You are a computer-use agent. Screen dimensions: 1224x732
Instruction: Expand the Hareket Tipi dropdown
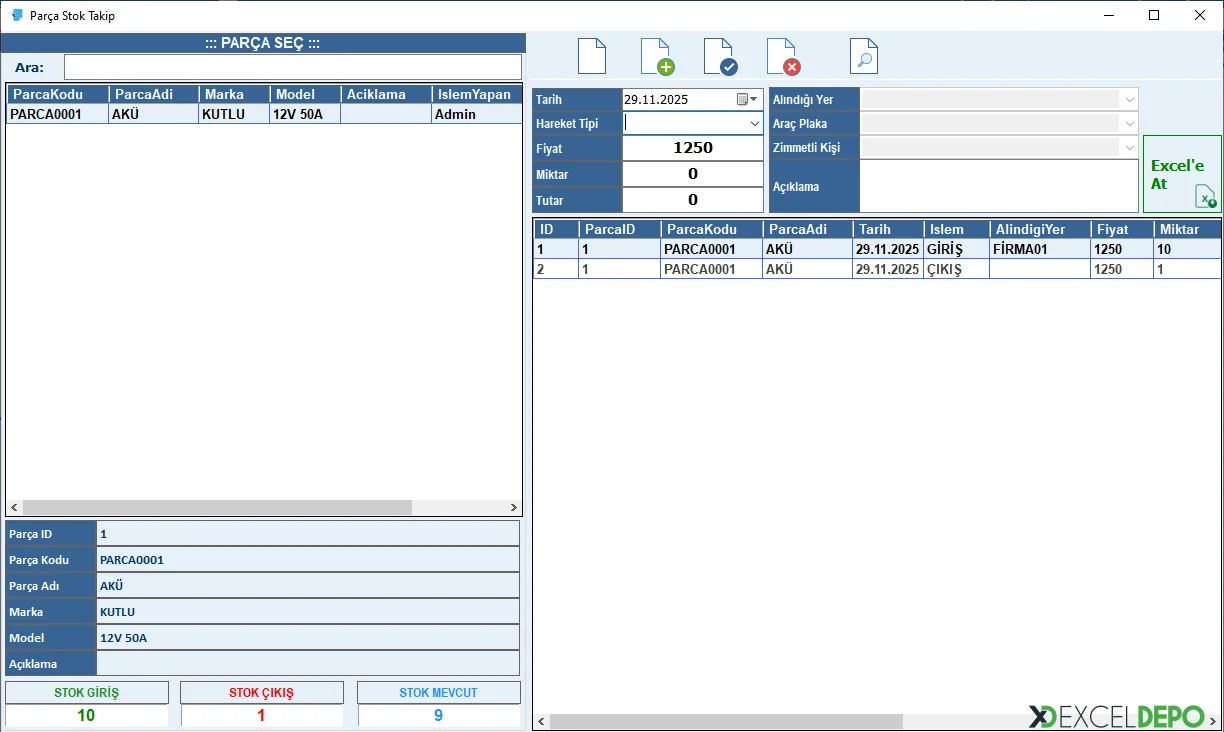(x=754, y=123)
